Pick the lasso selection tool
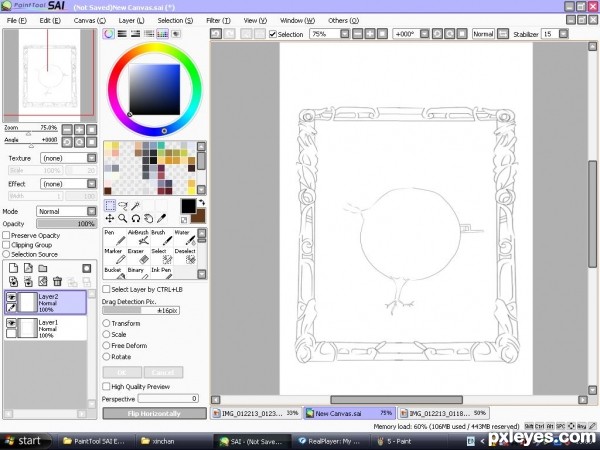Image resolution: width=600 pixels, height=450 pixels. 123,205
